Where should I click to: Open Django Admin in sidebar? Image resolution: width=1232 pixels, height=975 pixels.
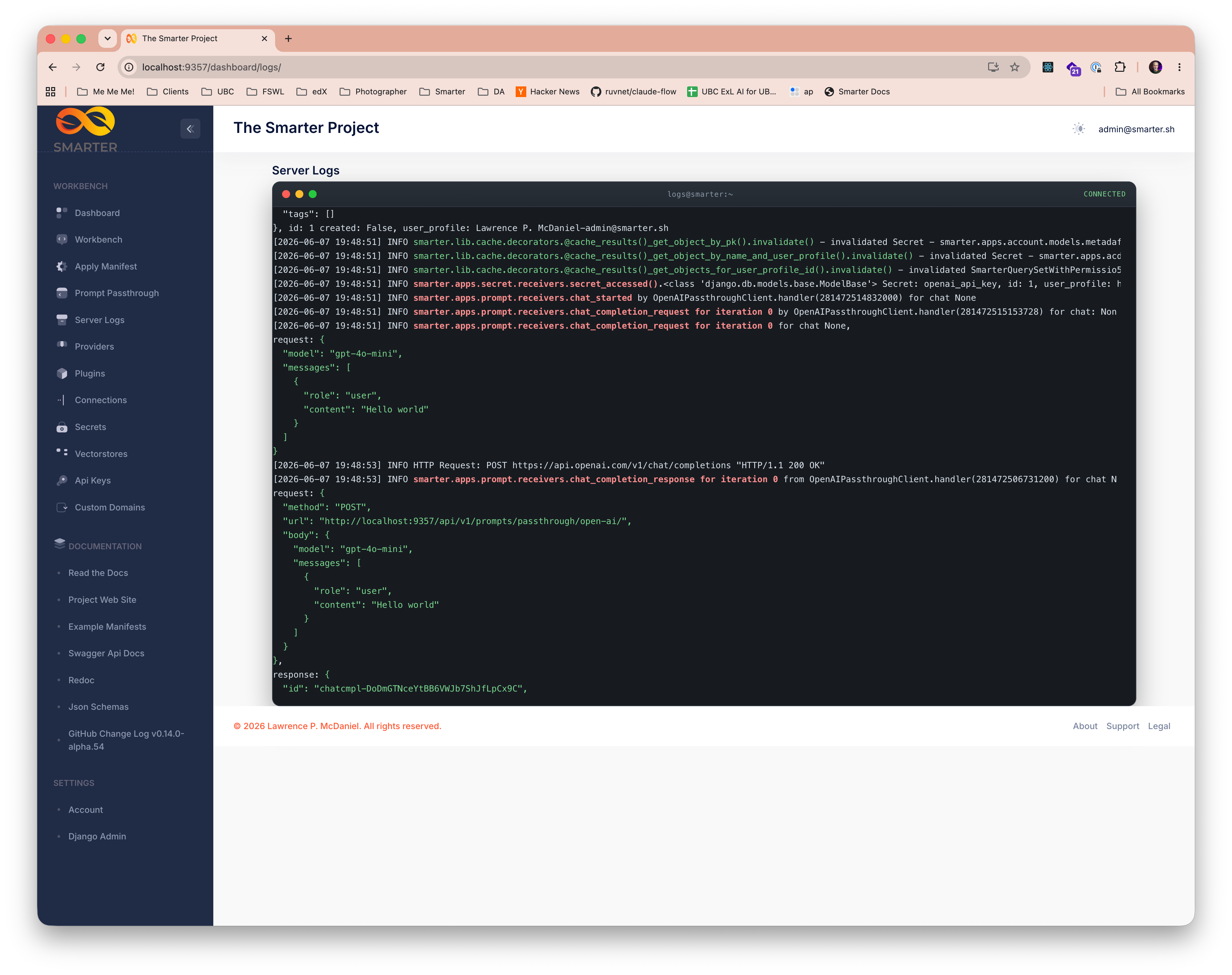(97, 836)
